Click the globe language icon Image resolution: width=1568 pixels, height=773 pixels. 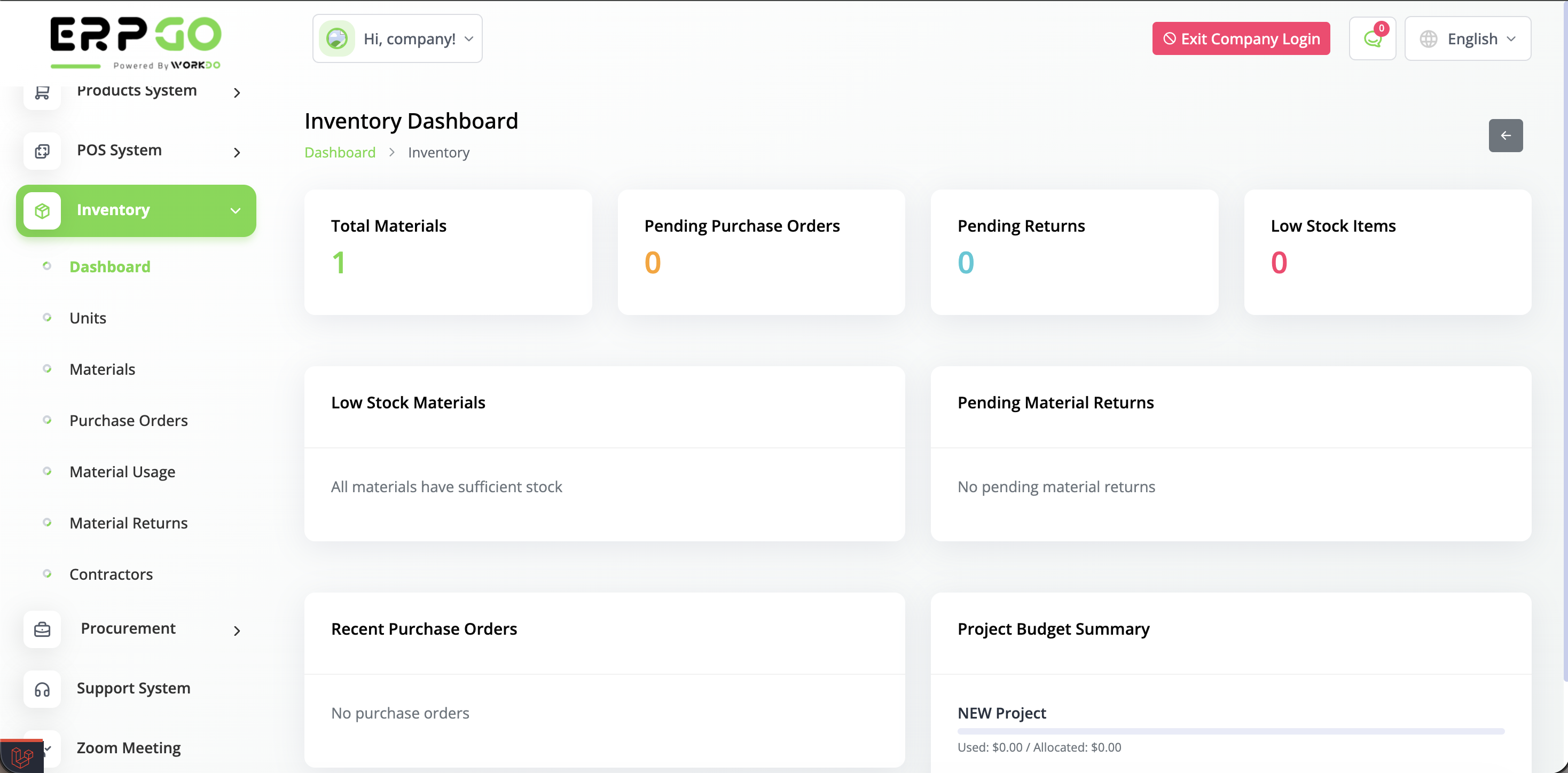1428,39
